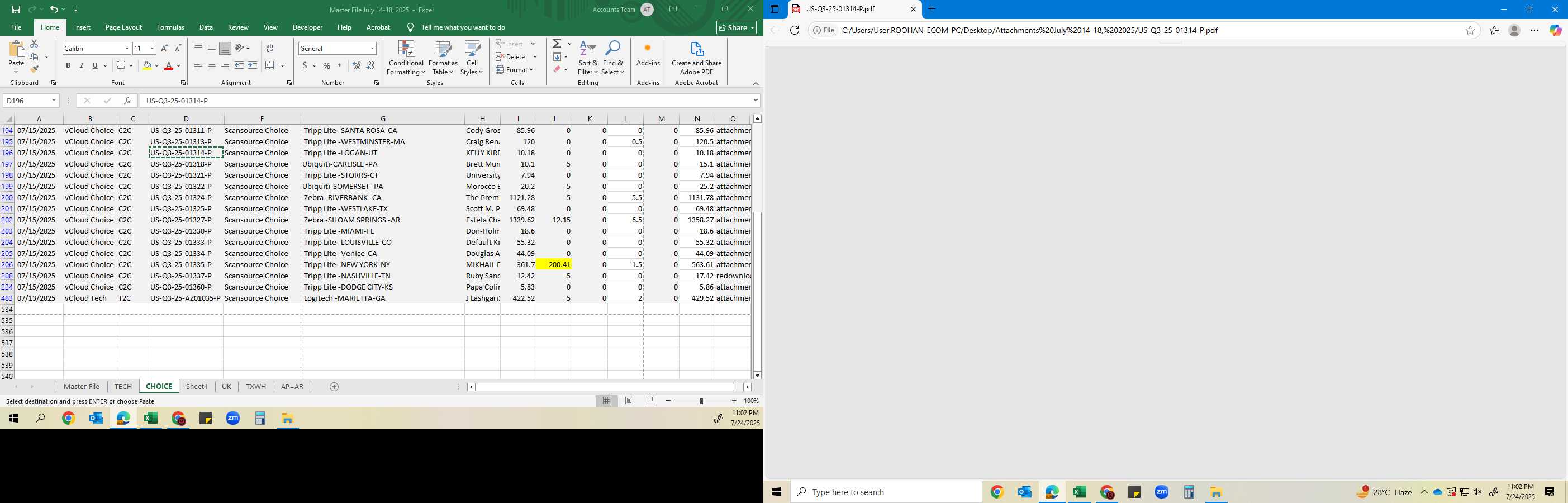Click the Cut scissors icon in Excel
The image size is (1568, 503).
tap(34, 44)
